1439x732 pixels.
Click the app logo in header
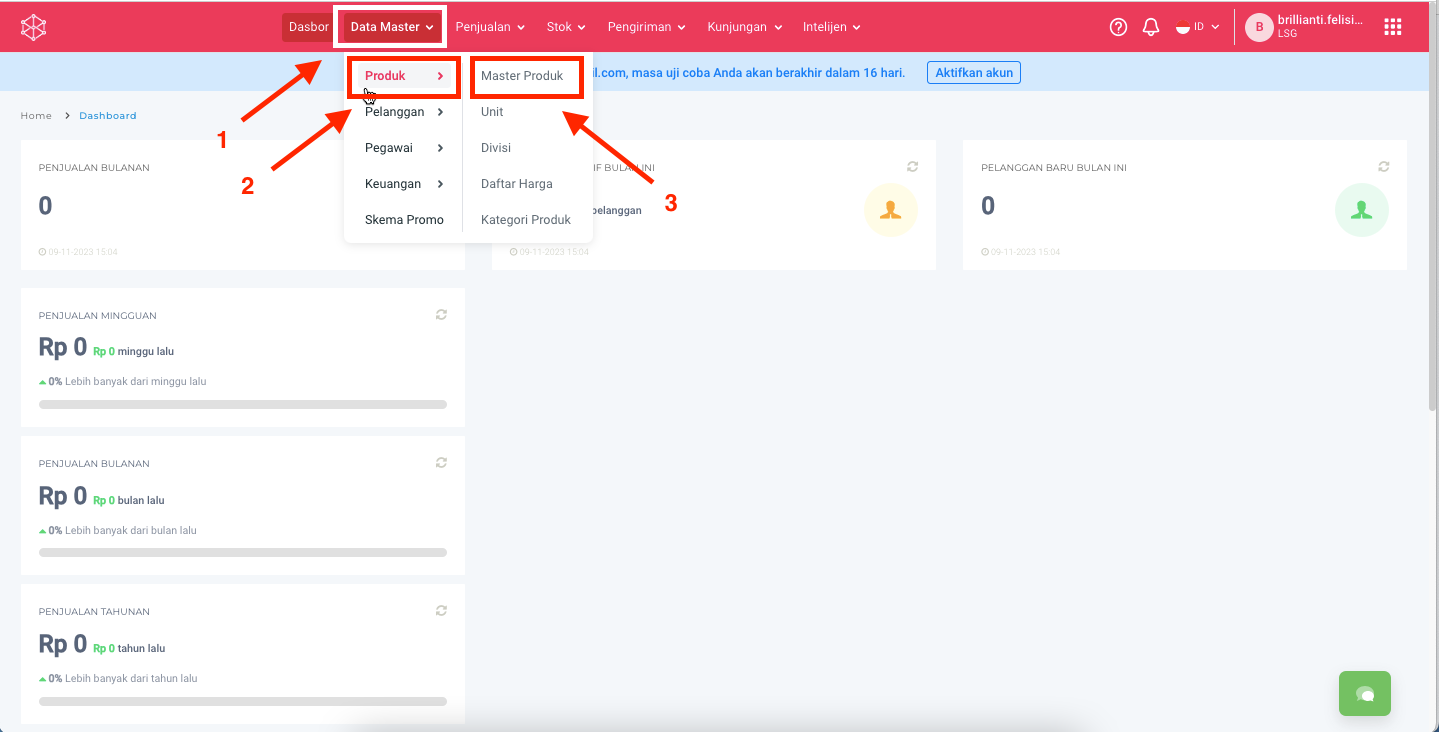[x=34, y=27]
